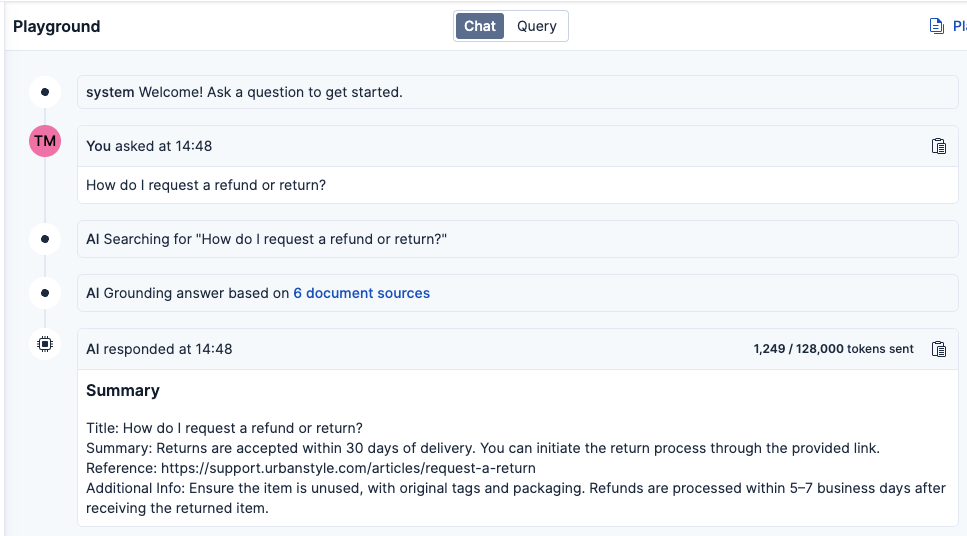Click the pink TM user avatar
The image size is (967, 536).
[x=45, y=141]
